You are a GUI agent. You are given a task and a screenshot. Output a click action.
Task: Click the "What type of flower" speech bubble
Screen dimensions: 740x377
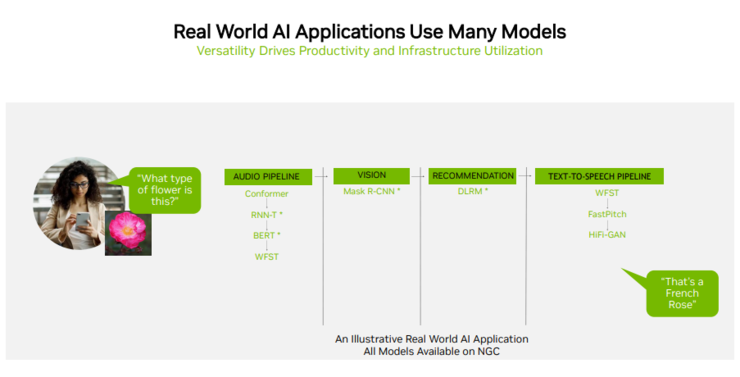point(165,190)
